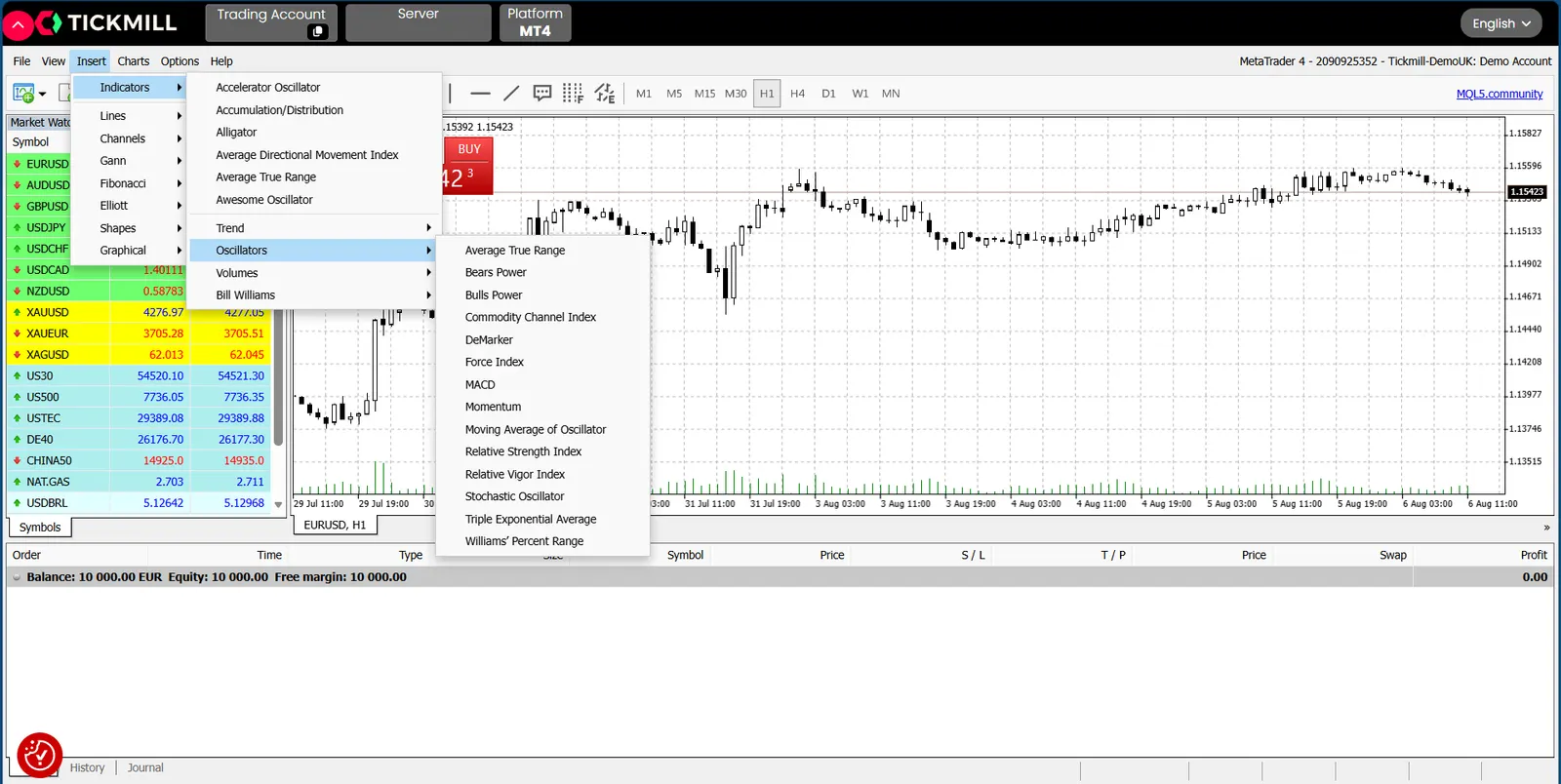Select the vertical line drawing tool
Screen dimensions: 1561x784
pyautogui.click(x=450, y=94)
